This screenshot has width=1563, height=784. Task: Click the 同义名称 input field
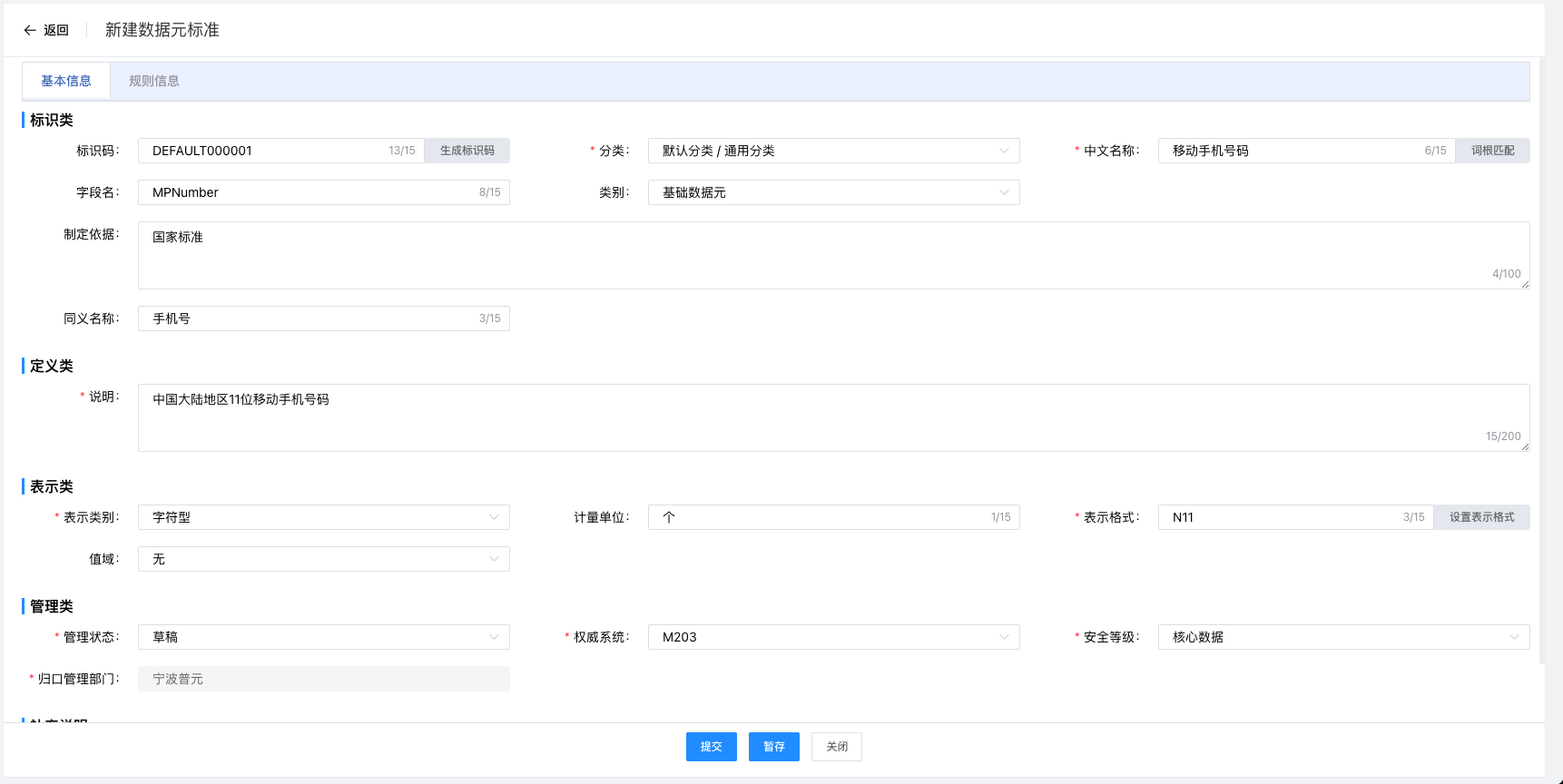point(309,318)
